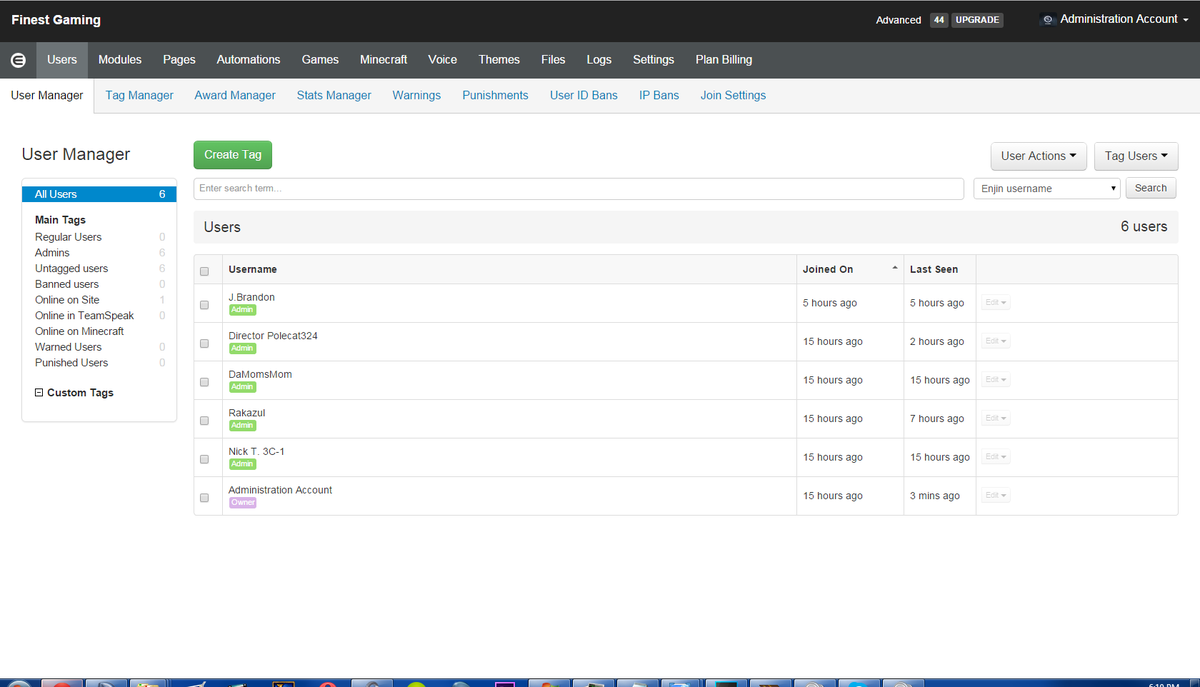The height and width of the screenshot is (687, 1200).
Task: Click the Username column header
Action: [253, 270]
